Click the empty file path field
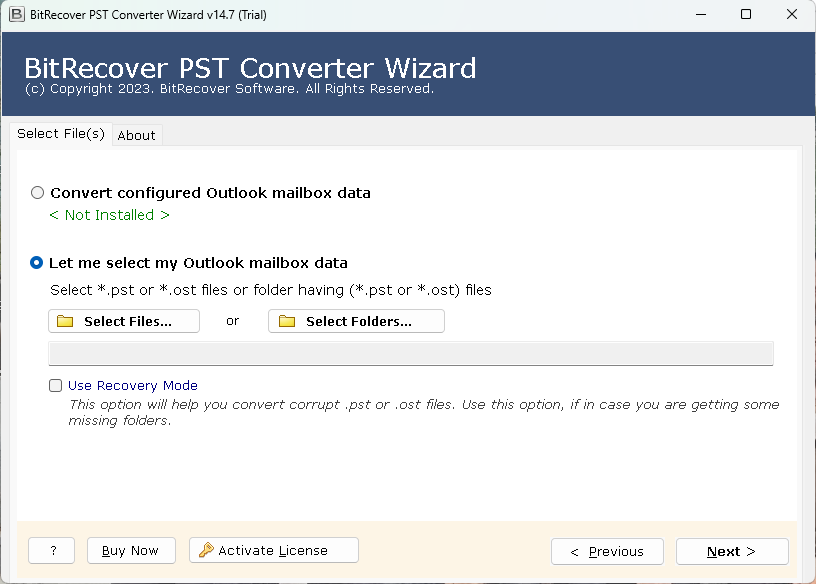Viewport: 816px width, 584px height. 411,353
